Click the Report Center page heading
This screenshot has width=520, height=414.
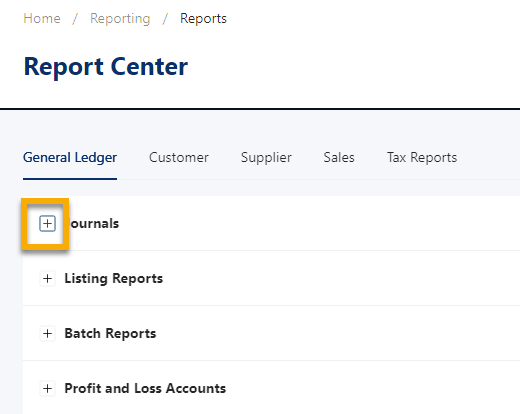pos(106,67)
